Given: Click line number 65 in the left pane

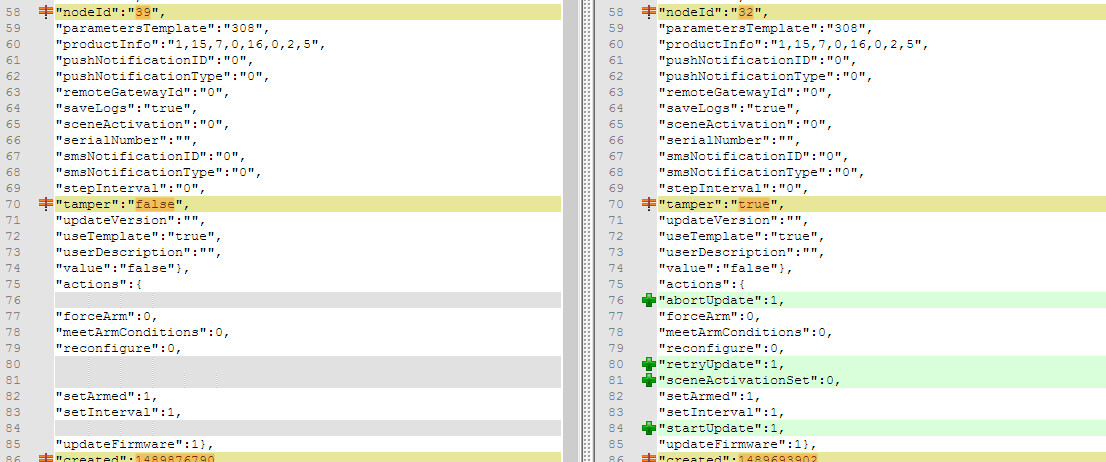Looking at the screenshot, I should [14, 124].
